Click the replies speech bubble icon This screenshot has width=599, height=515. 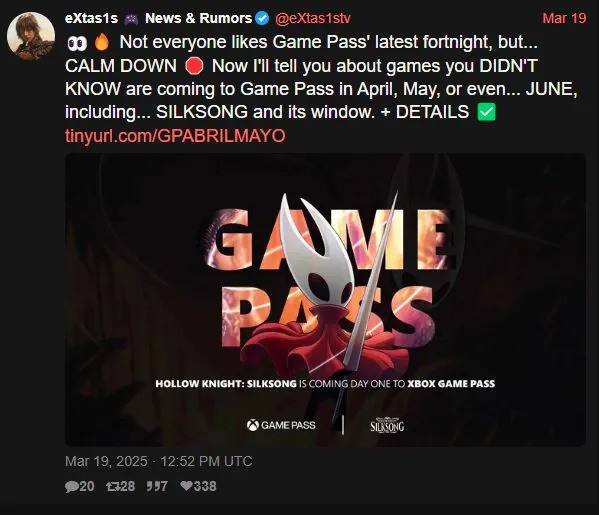click(x=71, y=486)
